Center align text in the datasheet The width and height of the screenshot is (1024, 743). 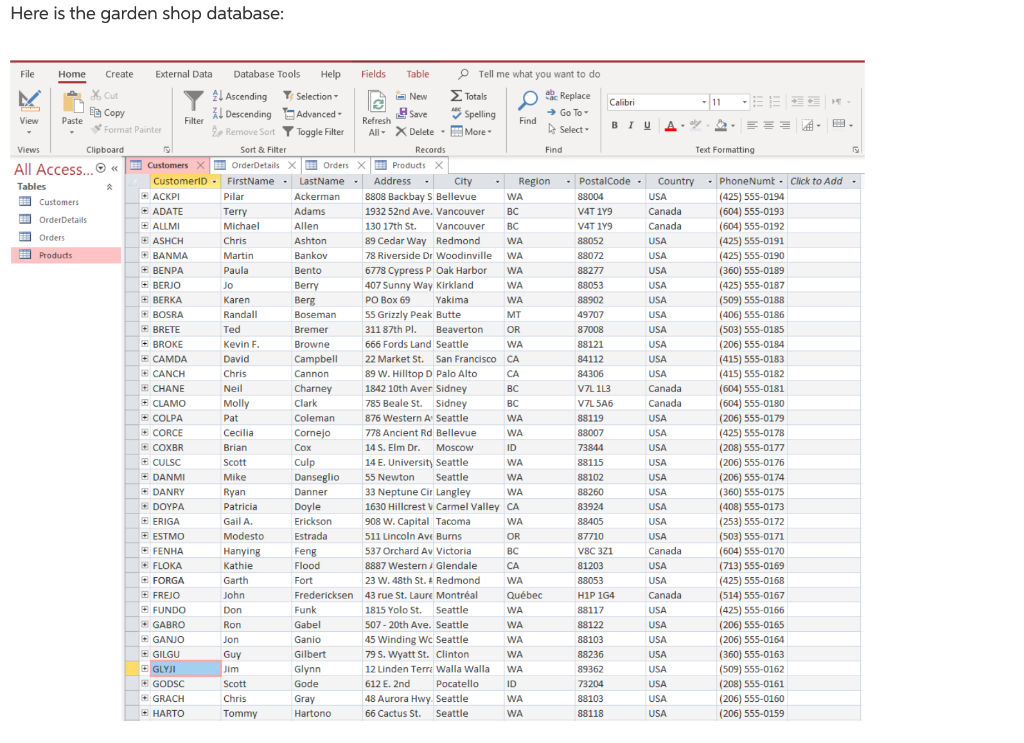(x=769, y=125)
